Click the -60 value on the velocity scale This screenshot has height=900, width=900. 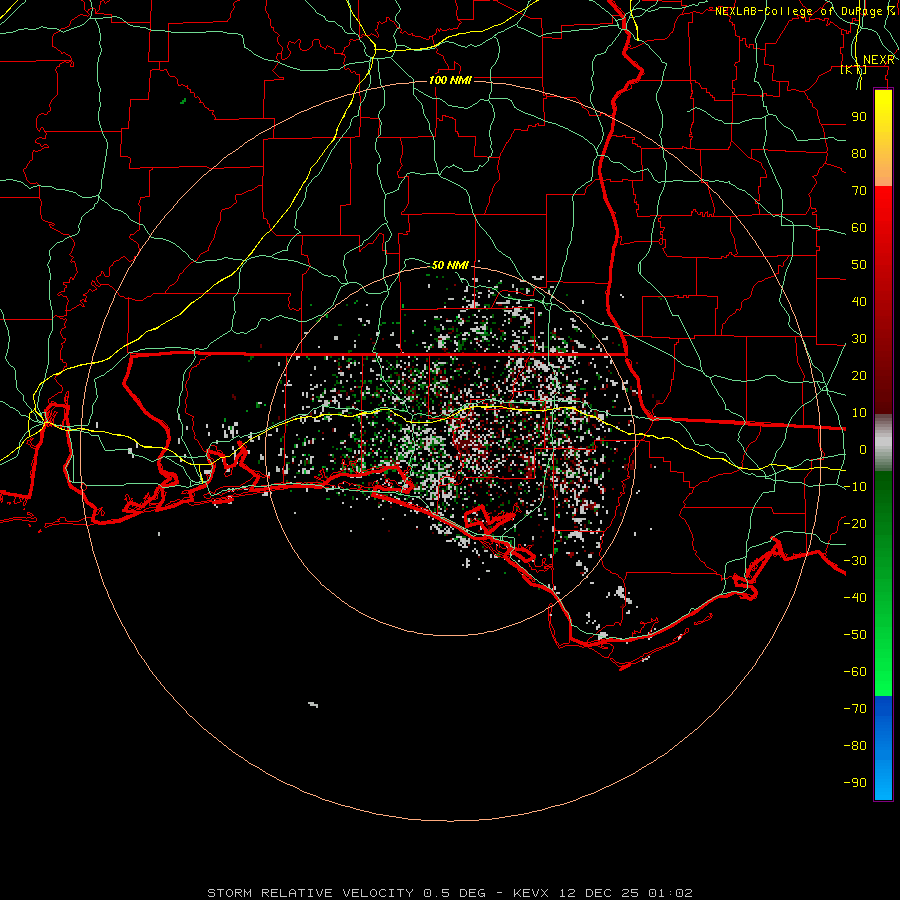(855, 672)
